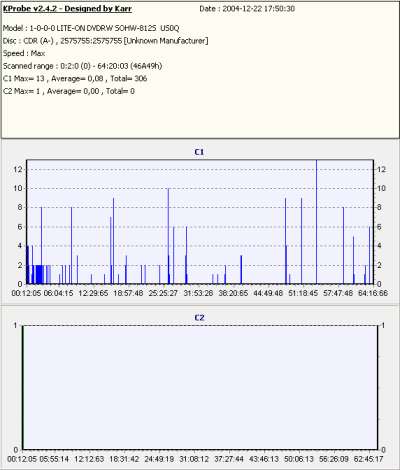Click C1 x-axis label 12:29:65
Viewport: 400px width, 470px height.
click(x=93, y=293)
